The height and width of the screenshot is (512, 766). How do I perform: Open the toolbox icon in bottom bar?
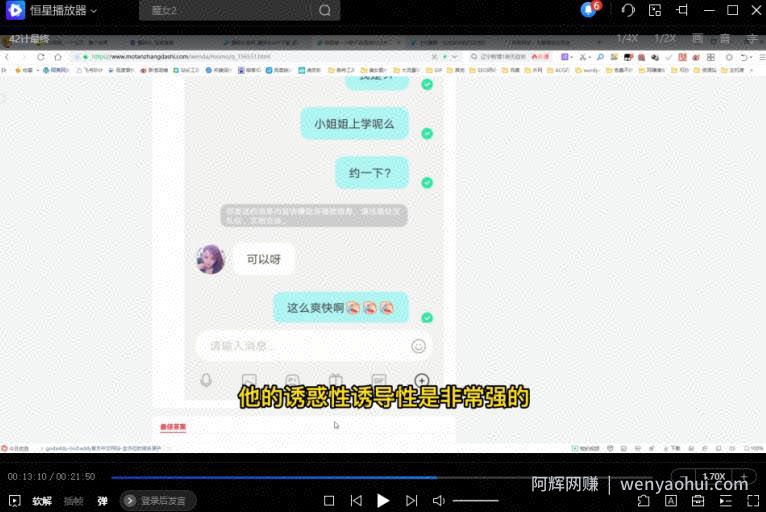(x=698, y=501)
